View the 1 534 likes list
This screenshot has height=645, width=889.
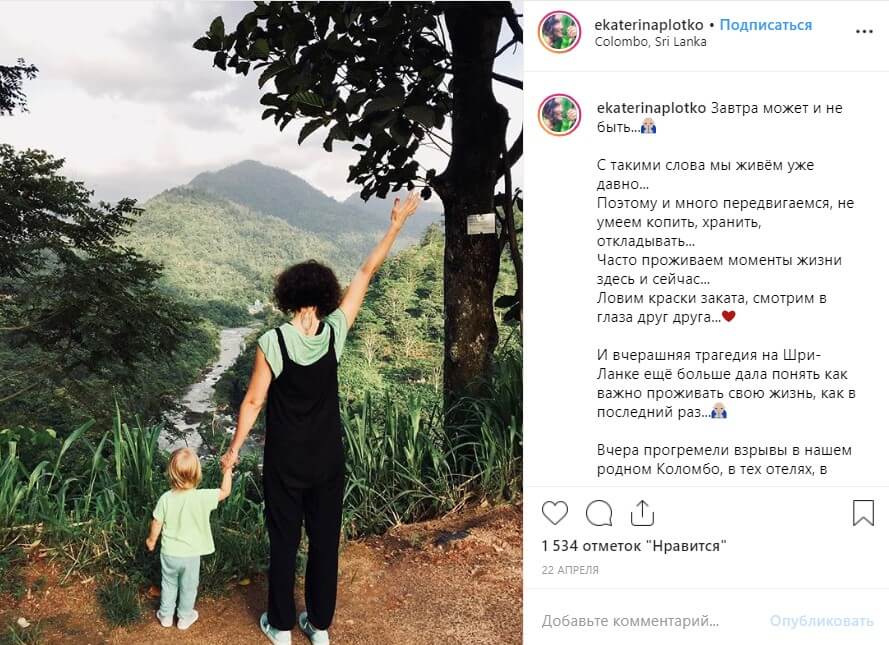633,546
